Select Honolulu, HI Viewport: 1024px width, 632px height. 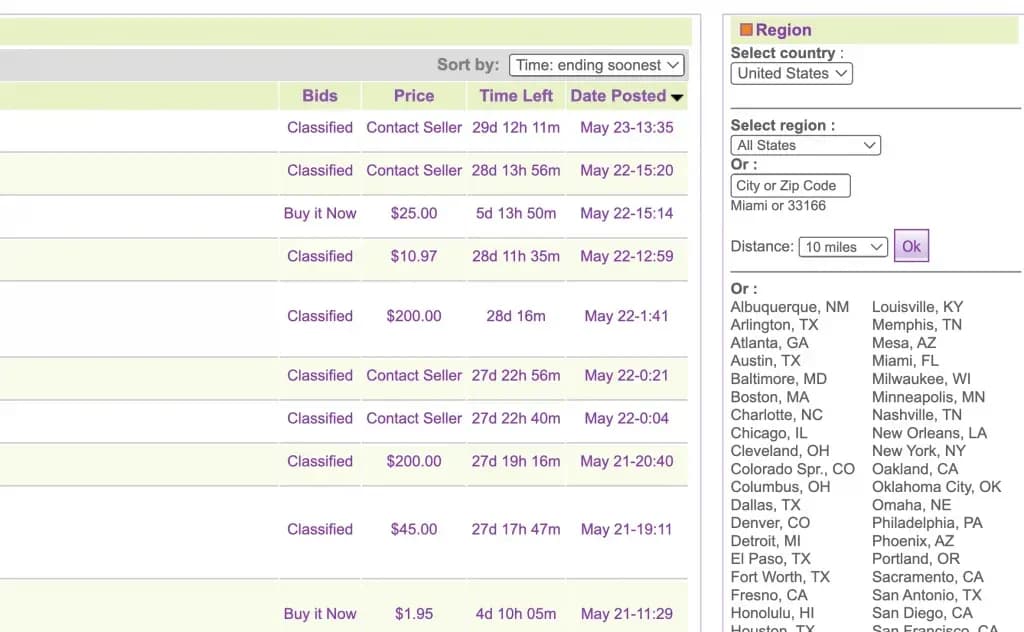[772, 612]
